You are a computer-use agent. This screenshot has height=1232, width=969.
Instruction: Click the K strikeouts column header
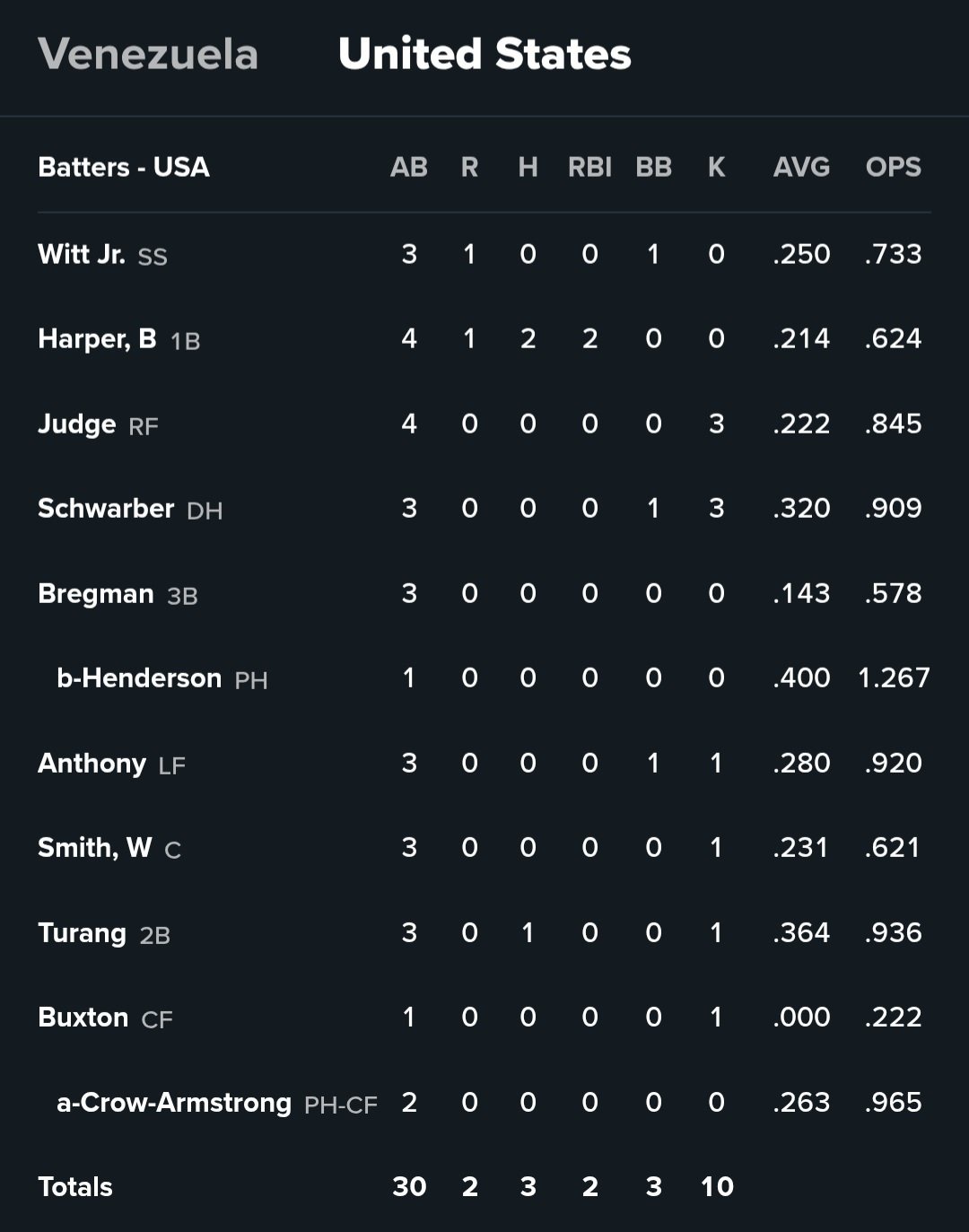[716, 167]
